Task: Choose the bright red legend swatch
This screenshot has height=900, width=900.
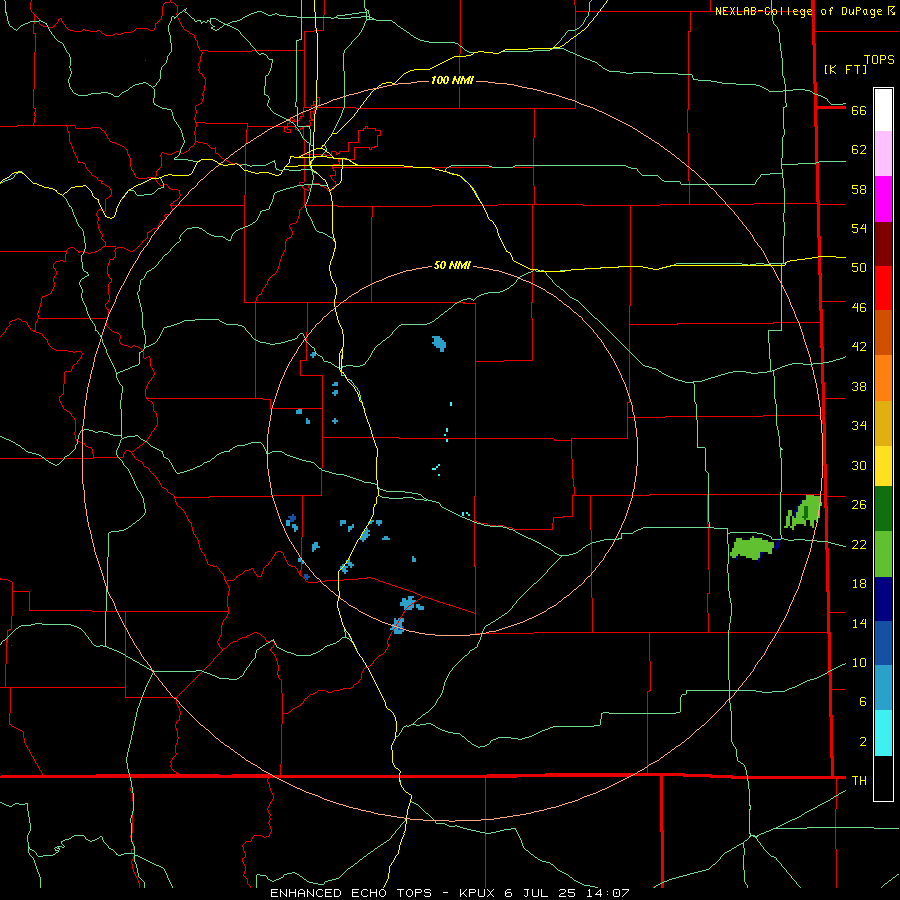Action: pyautogui.click(x=883, y=288)
